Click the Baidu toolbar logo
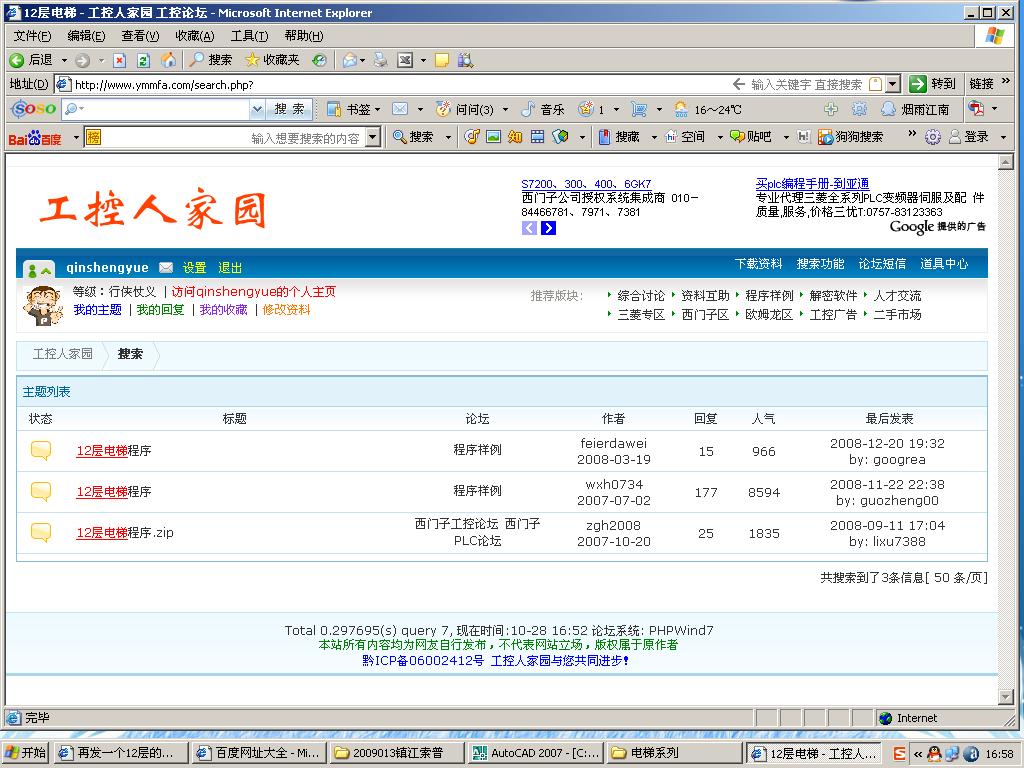This screenshot has width=1024, height=768. tap(34, 137)
